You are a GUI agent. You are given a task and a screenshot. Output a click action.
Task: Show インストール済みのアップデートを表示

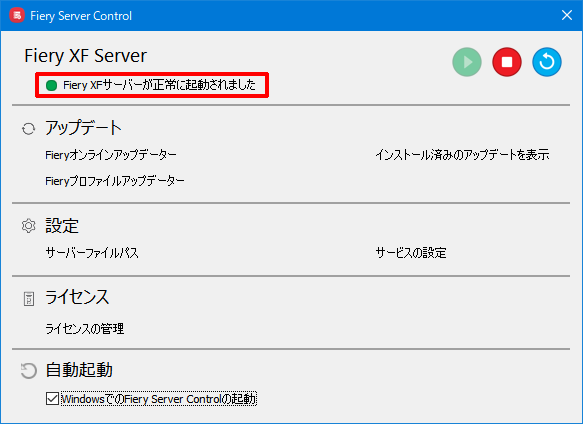click(x=462, y=155)
